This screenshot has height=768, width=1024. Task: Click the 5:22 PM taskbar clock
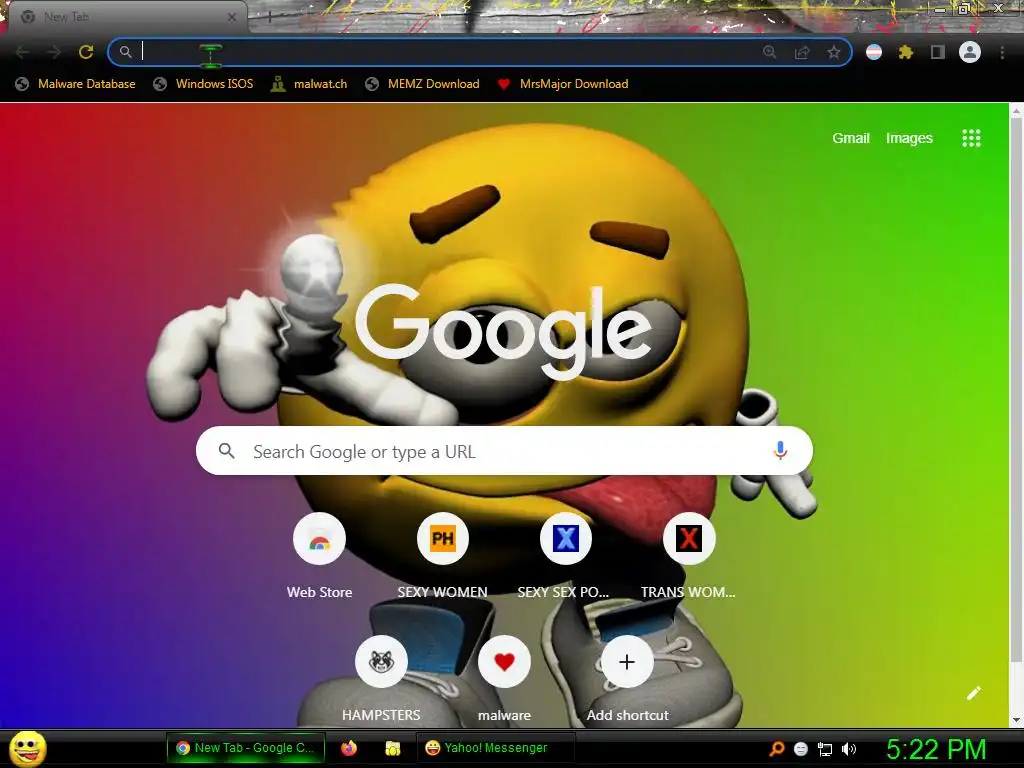click(936, 749)
